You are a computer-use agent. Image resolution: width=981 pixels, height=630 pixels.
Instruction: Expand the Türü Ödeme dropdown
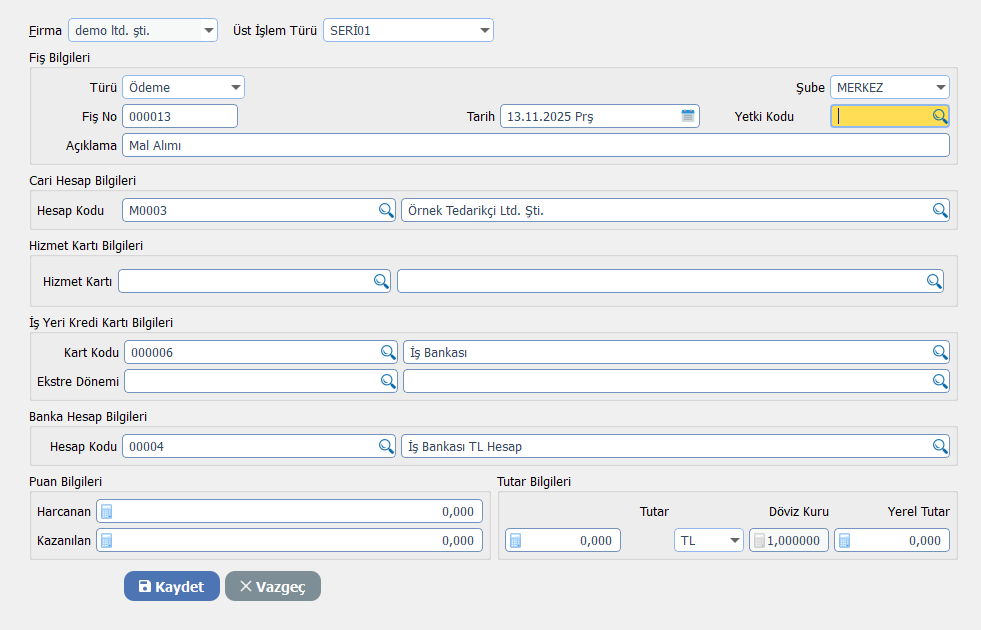pos(235,88)
